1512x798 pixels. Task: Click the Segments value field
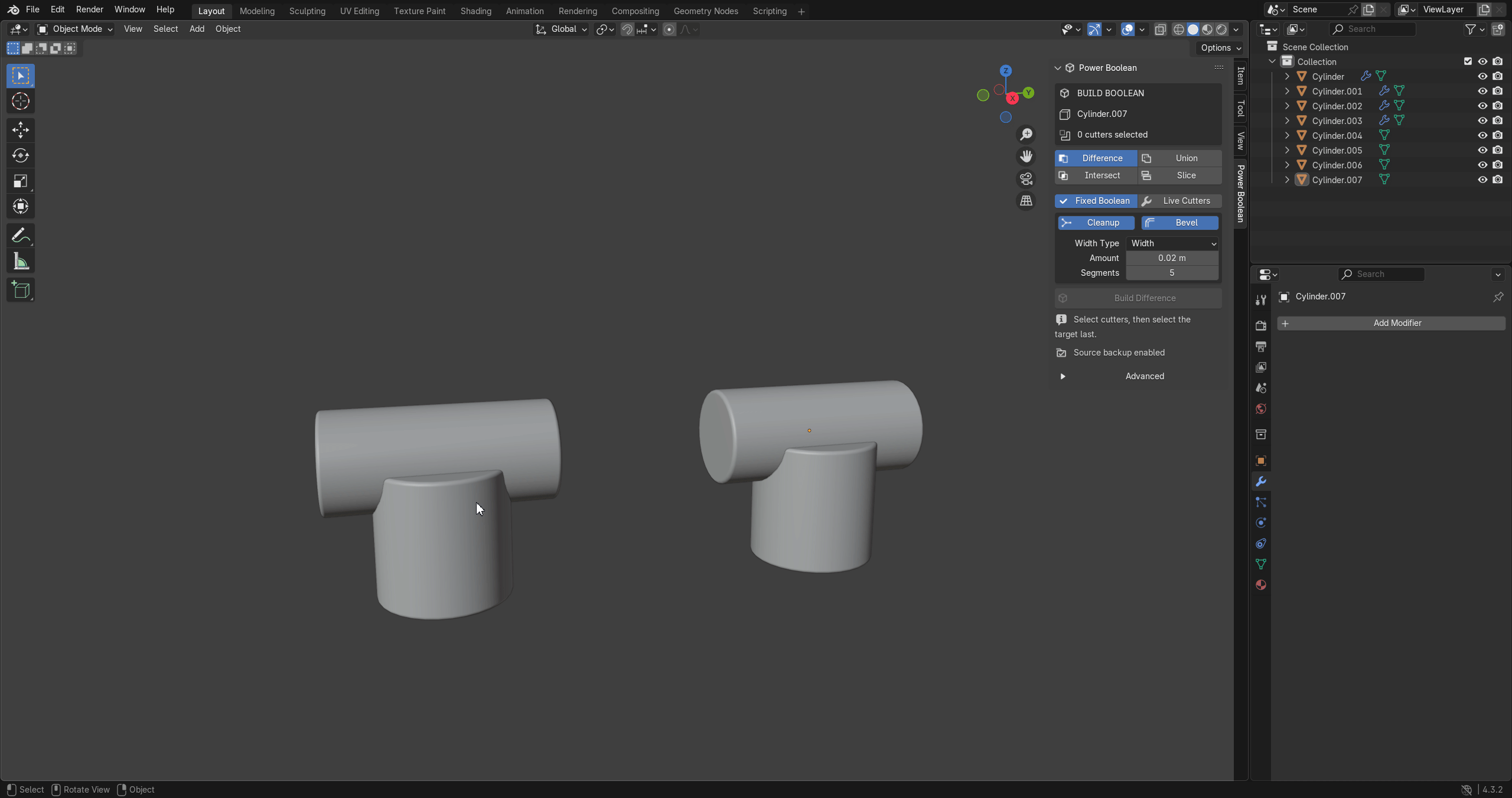tap(1172, 273)
